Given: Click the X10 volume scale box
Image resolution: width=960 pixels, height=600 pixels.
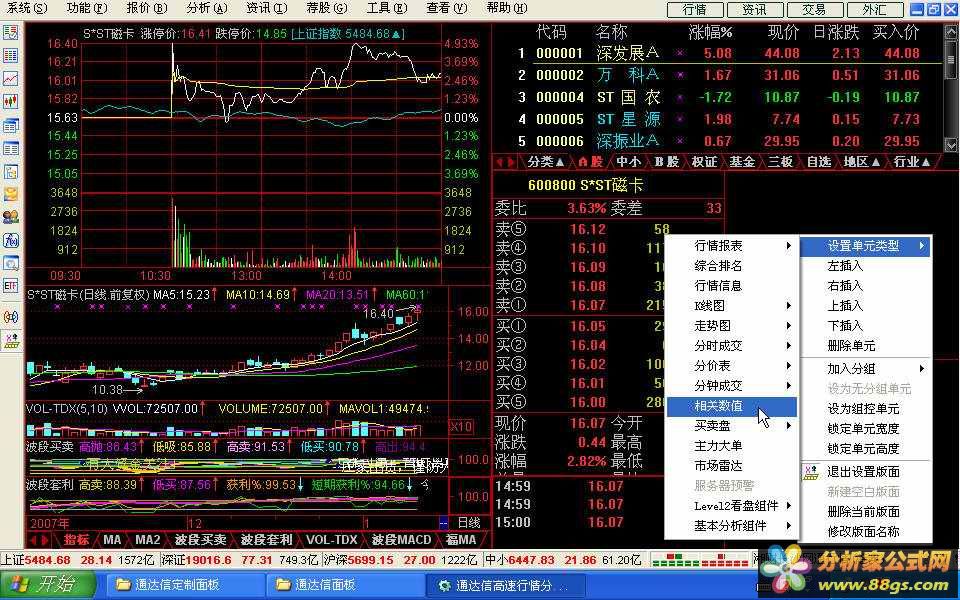Looking at the screenshot, I should point(461,427).
